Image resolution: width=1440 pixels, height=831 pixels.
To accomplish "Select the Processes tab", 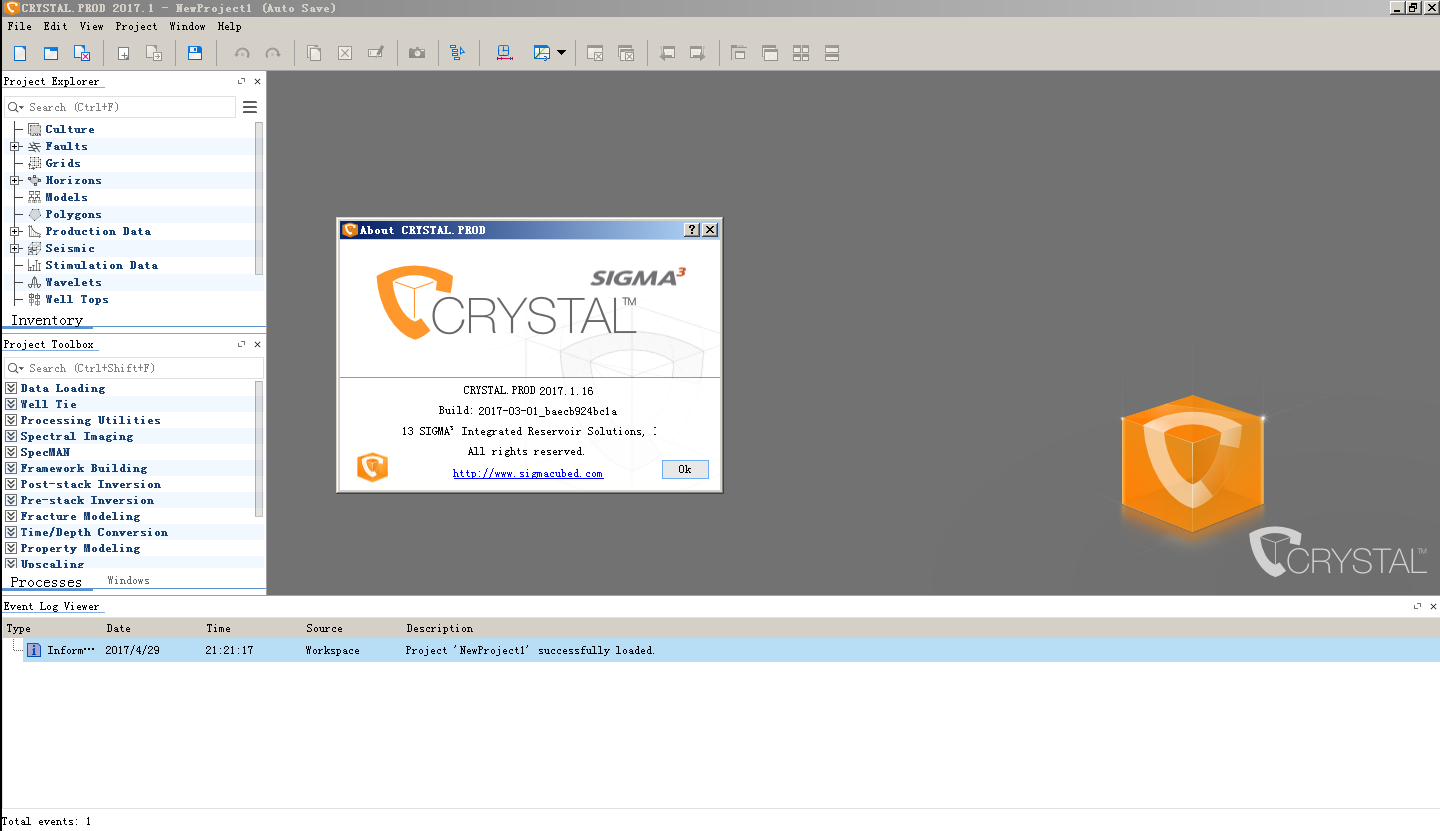I will point(46,582).
